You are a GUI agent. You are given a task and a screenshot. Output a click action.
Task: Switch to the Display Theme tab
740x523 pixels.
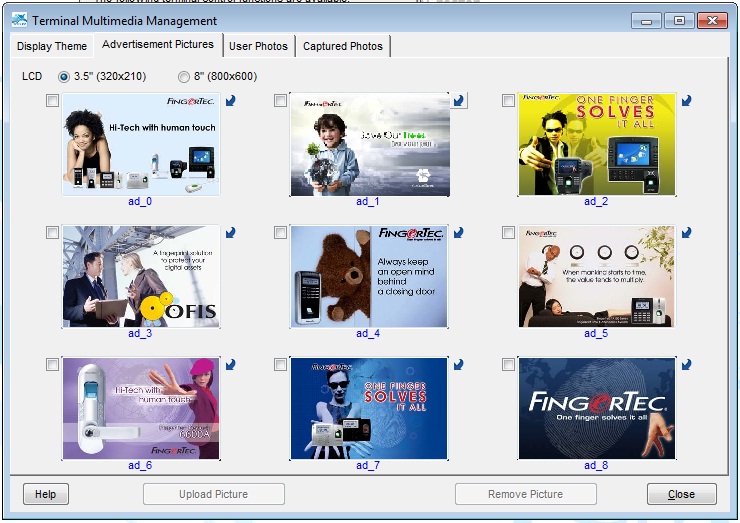tap(52, 46)
